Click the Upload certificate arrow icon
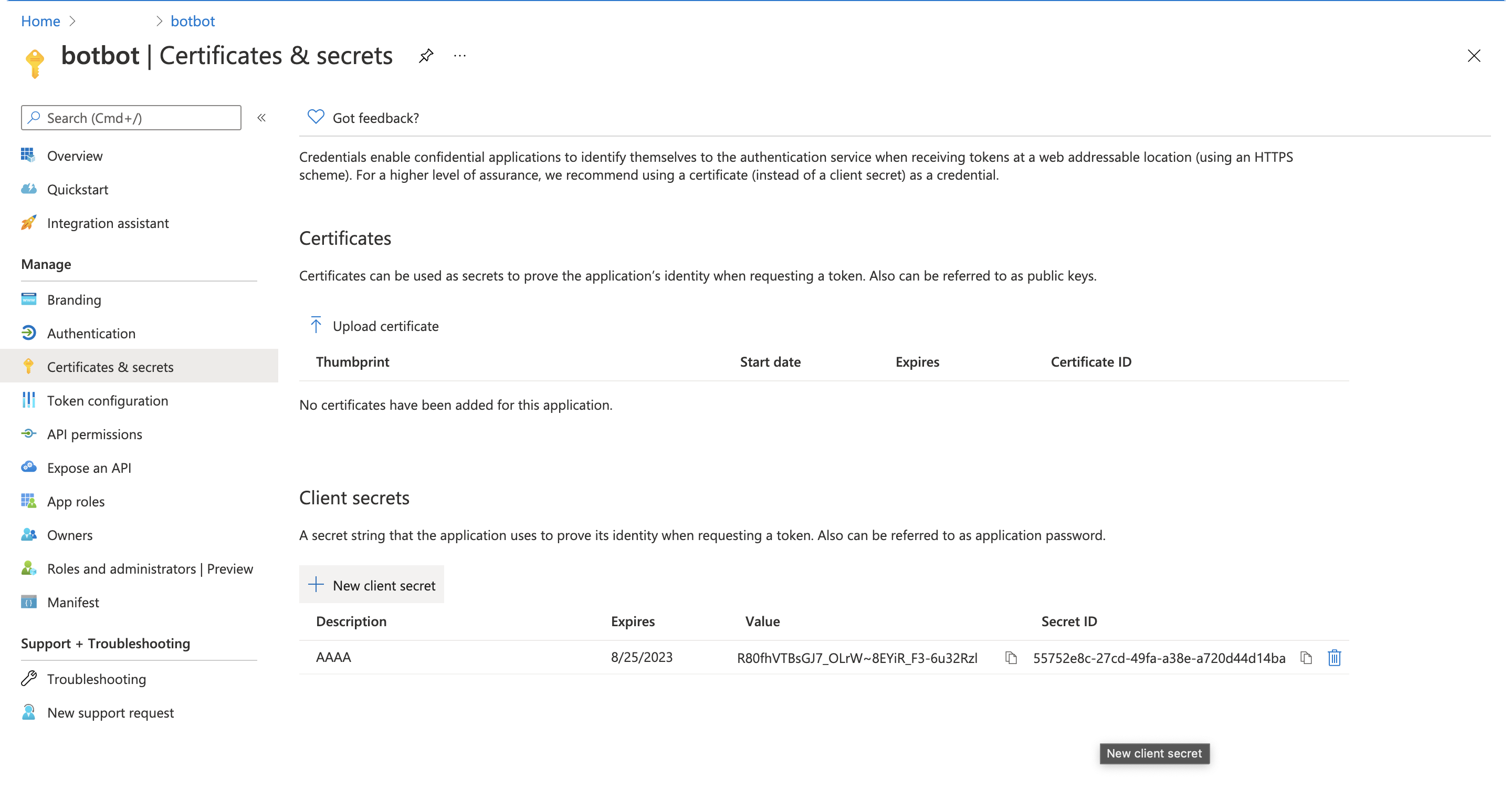The image size is (1512, 788). 316,325
